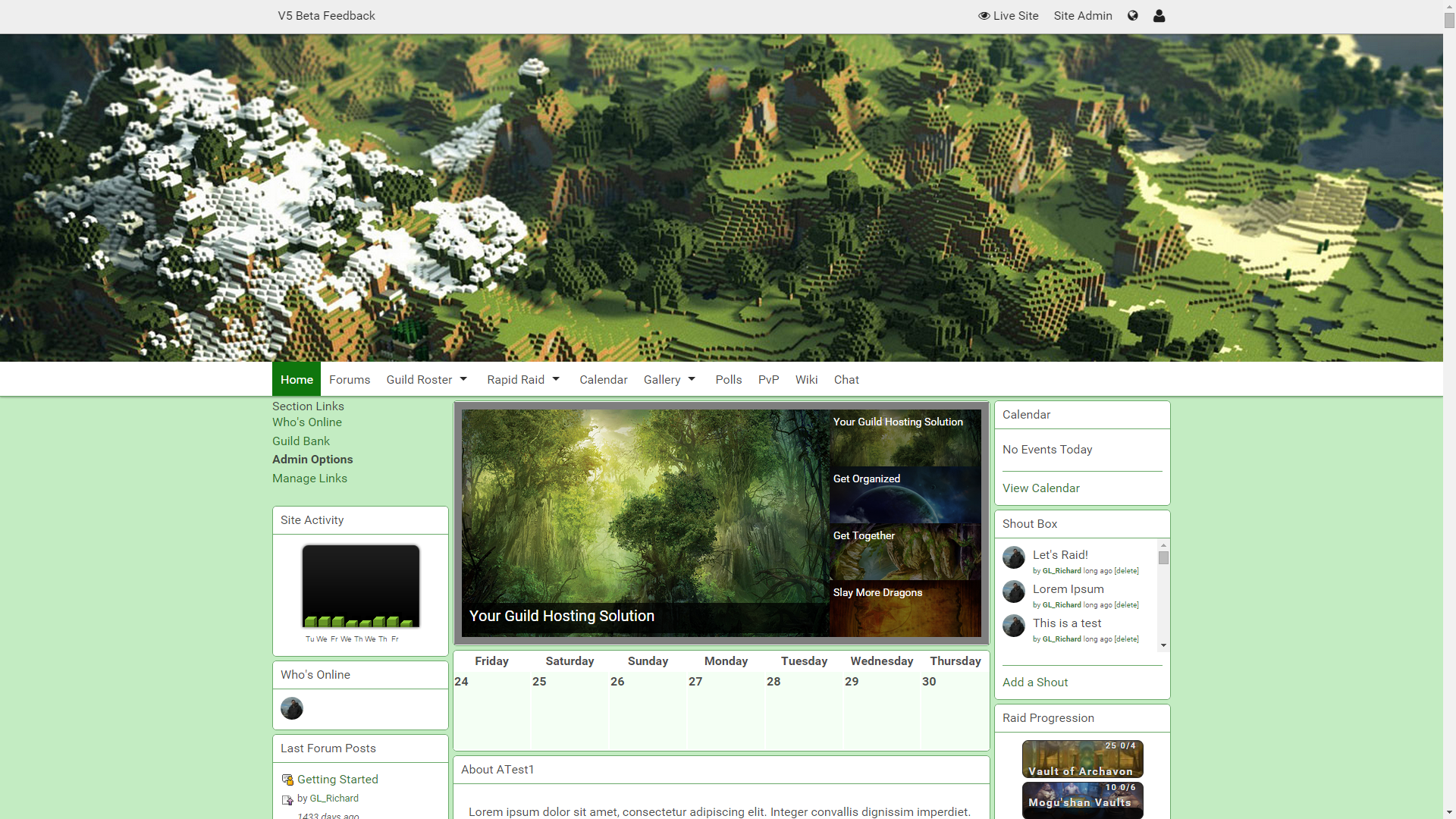
Task: Click the online member avatar
Action: pos(292,708)
